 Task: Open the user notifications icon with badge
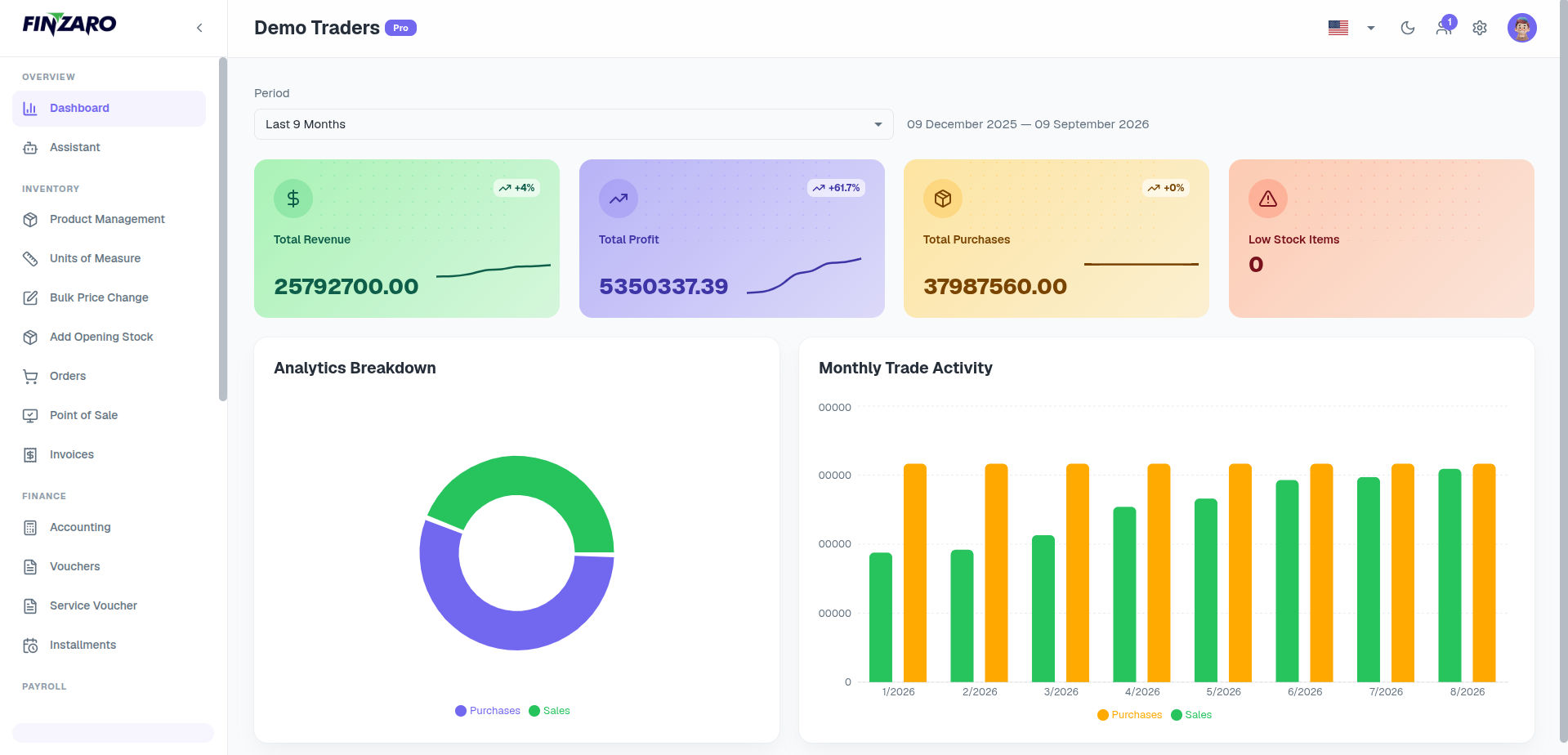coord(1445,26)
